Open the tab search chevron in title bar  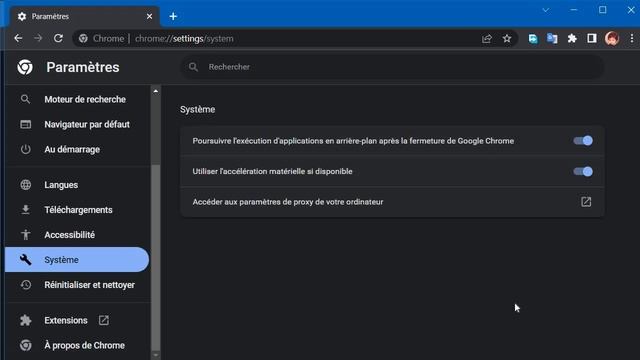pyautogui.click(x=545, y=10)
